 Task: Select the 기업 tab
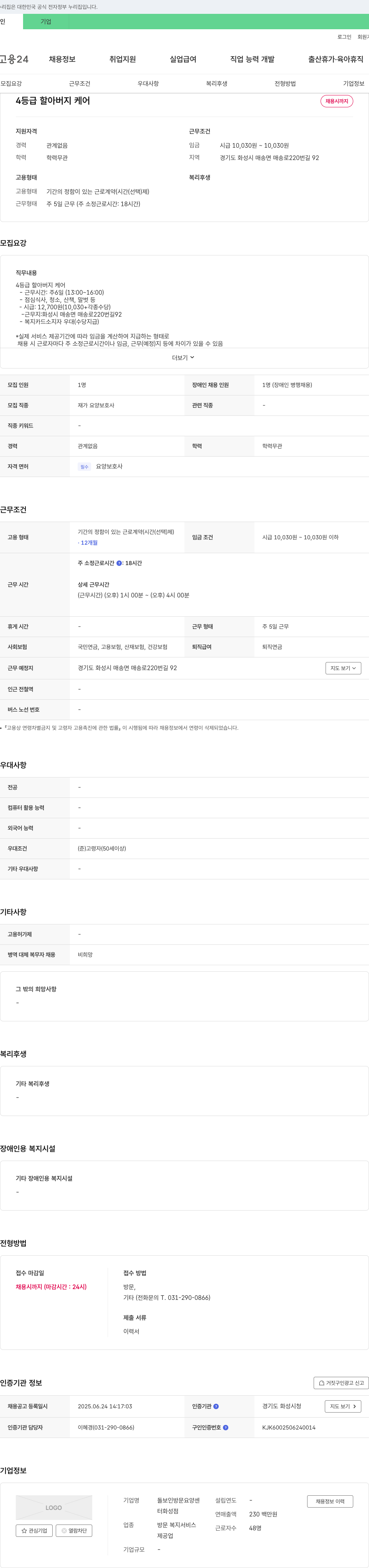[x=46, y=22]
